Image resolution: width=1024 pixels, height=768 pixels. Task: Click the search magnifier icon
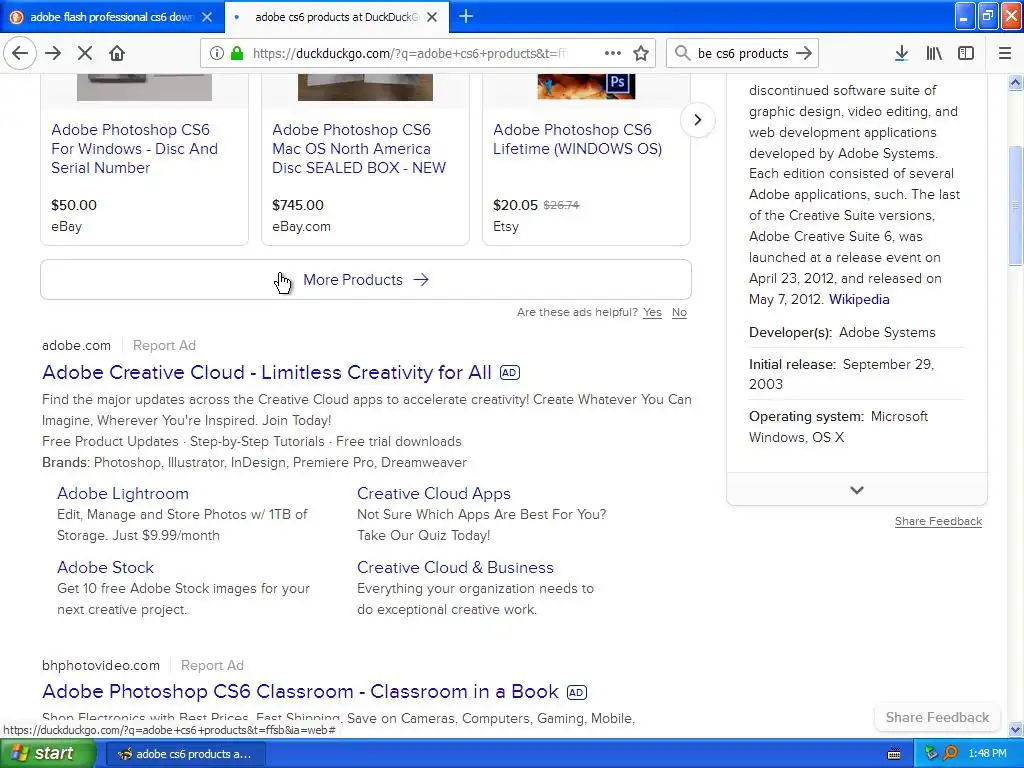682,53
